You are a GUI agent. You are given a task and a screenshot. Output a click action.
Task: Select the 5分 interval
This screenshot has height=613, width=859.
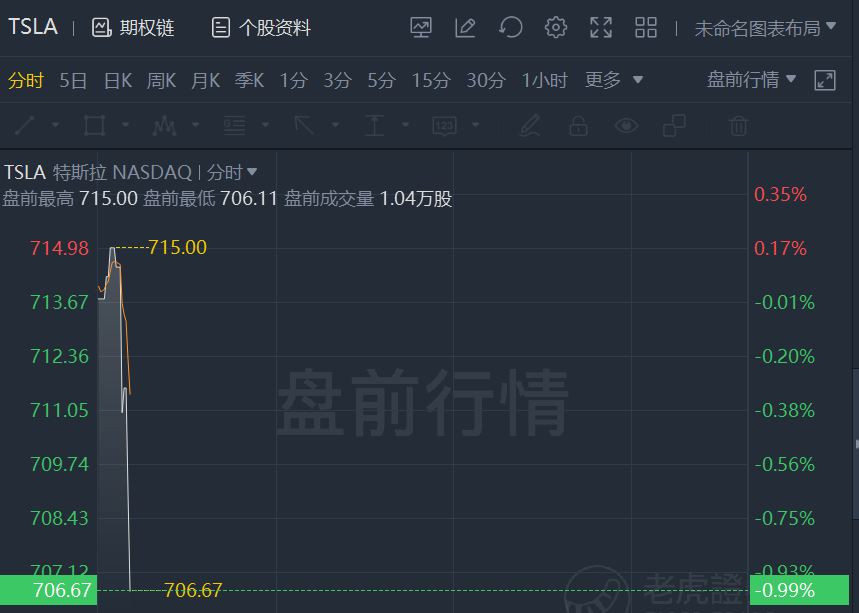click(x=381, y=81)
